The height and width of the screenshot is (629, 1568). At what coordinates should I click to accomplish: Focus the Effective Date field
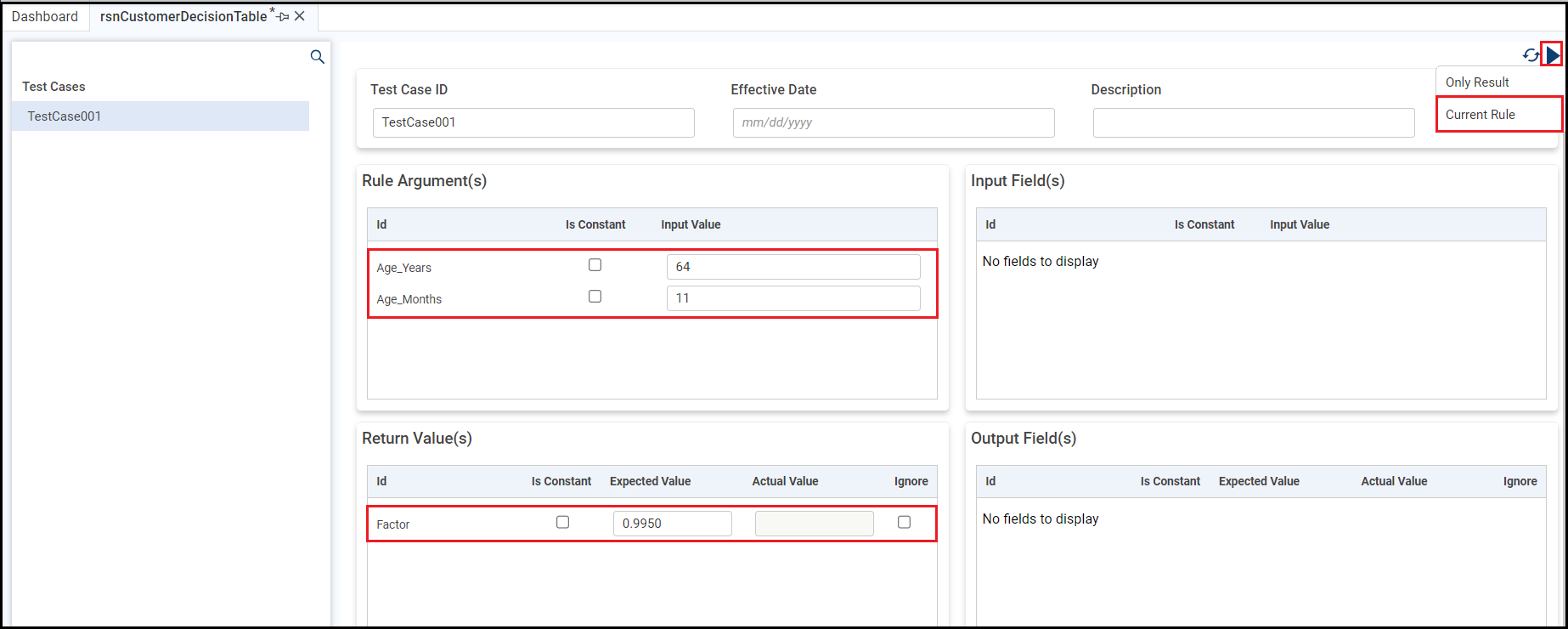tap(894, 122)
